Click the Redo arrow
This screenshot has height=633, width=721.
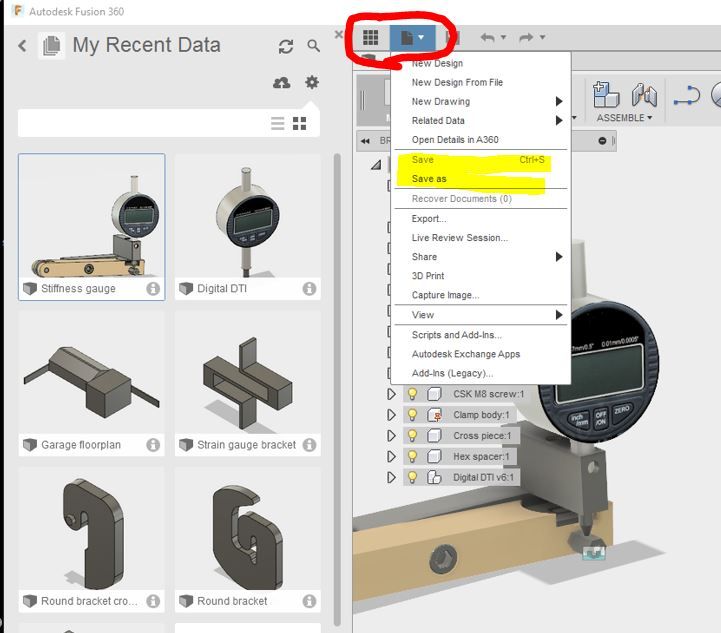[x=526, y=37]
